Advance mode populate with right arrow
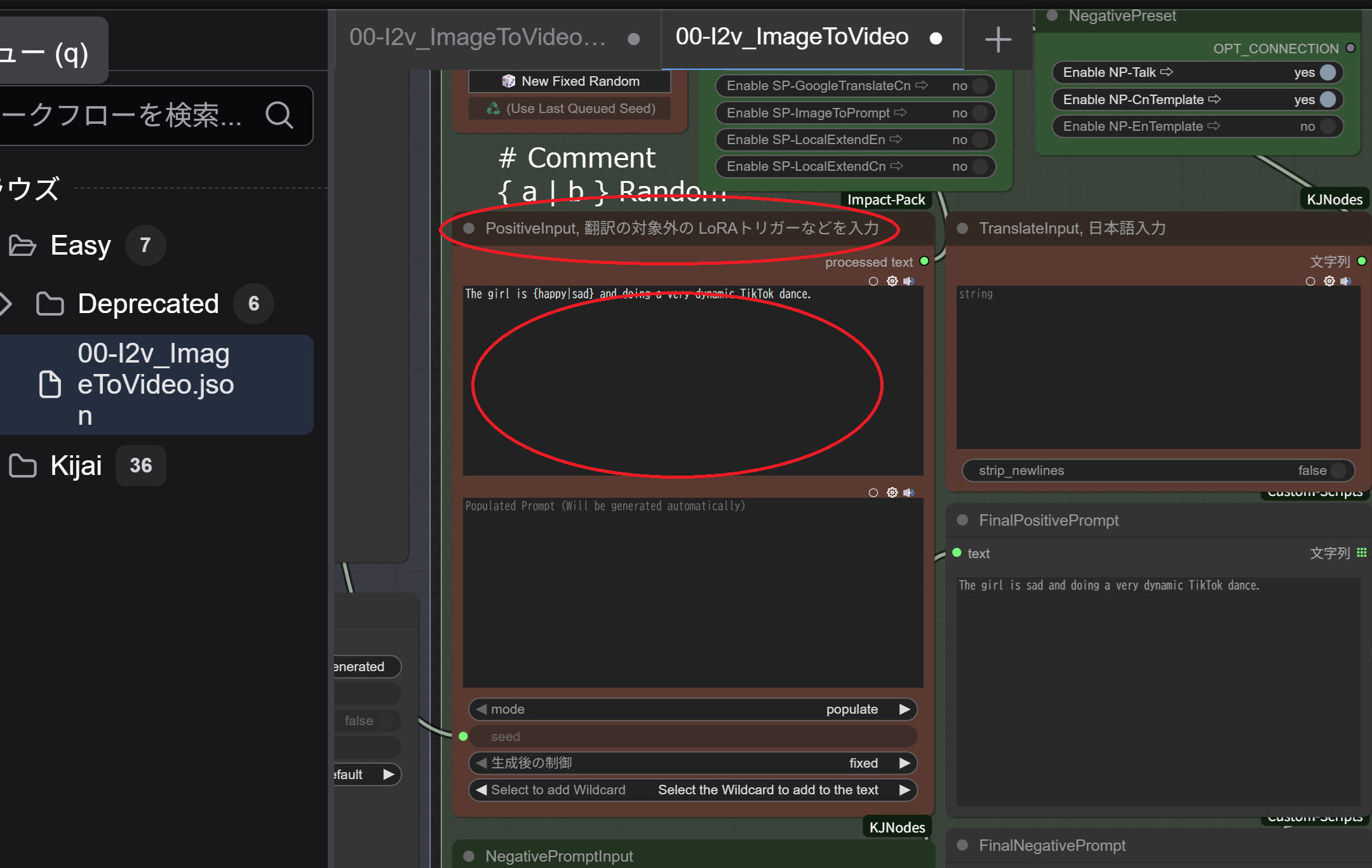The height and width of the screenshot is (868, 1372). coord(905,709)
